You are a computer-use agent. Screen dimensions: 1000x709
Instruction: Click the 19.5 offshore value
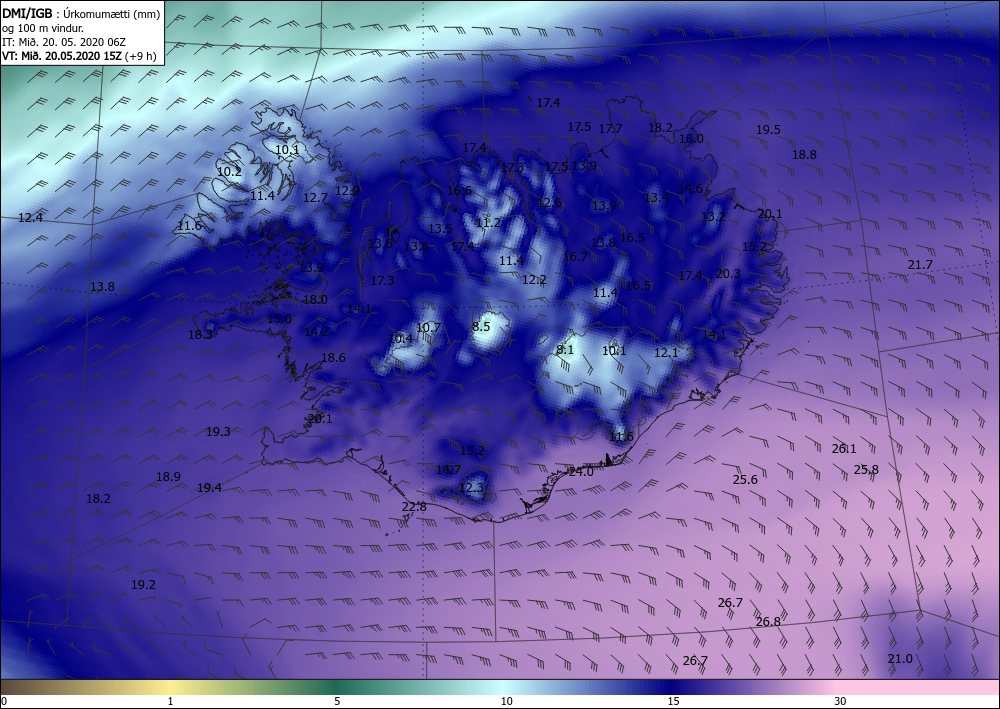(x=768, y=129)
